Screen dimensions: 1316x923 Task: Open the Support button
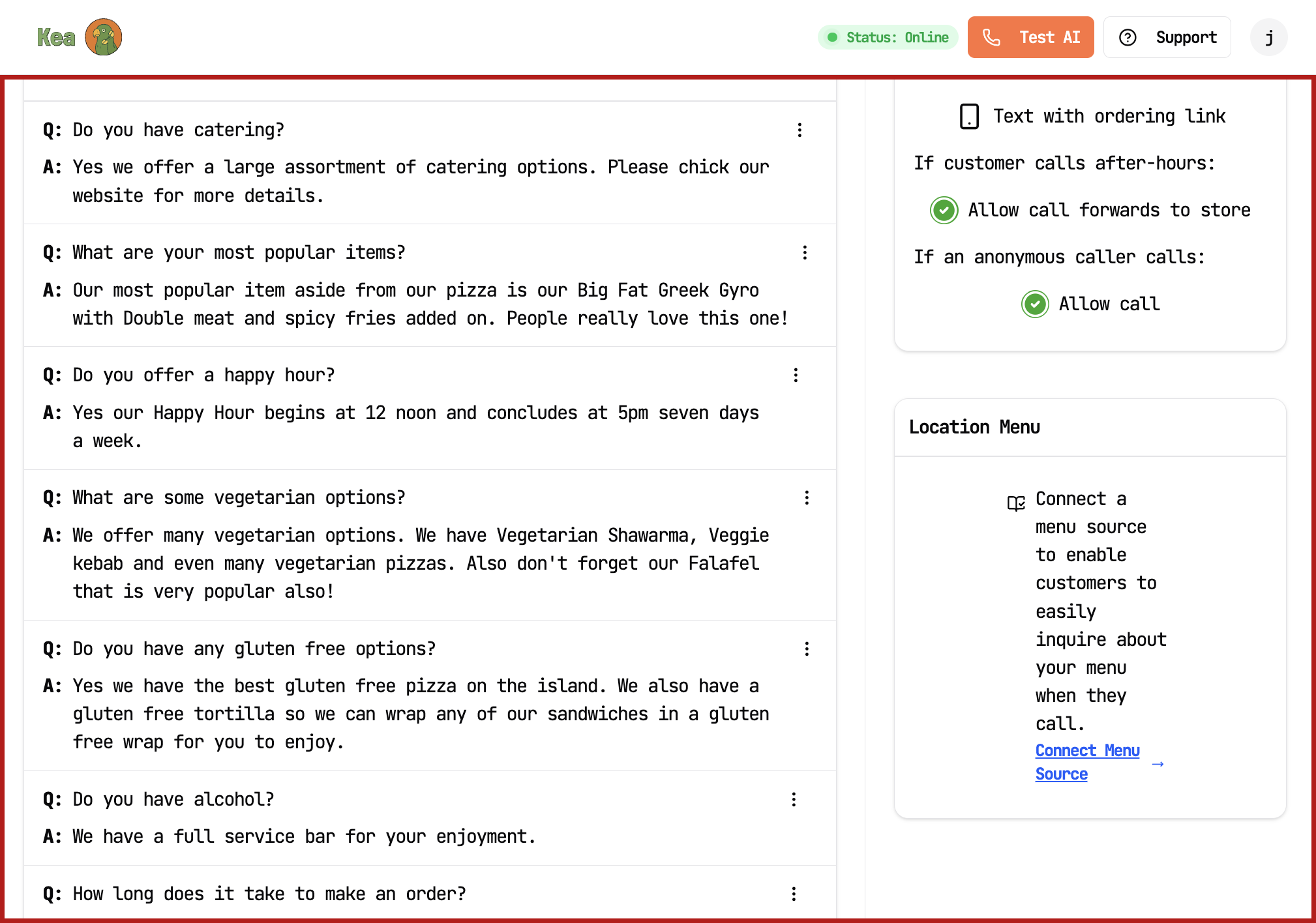pos(1167,37)
